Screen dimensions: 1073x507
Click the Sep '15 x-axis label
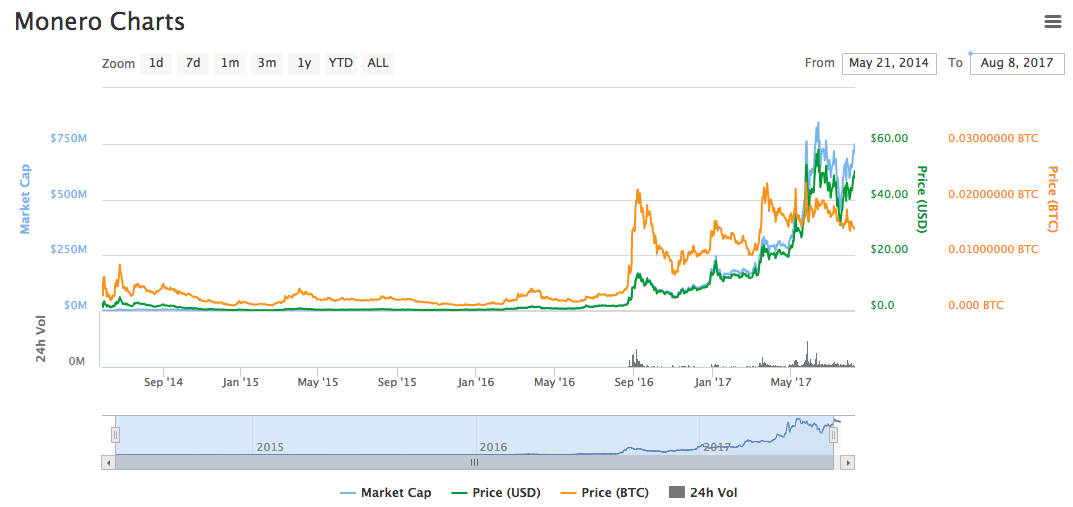point(399,382)
